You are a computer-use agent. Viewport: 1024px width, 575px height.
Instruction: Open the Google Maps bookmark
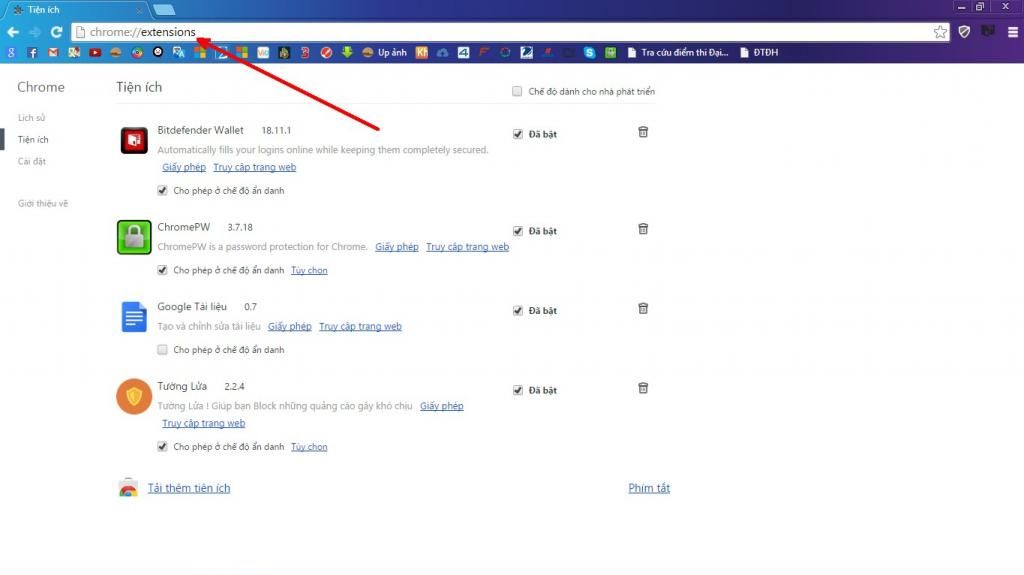pyautogui.click(x=74, y=53)
